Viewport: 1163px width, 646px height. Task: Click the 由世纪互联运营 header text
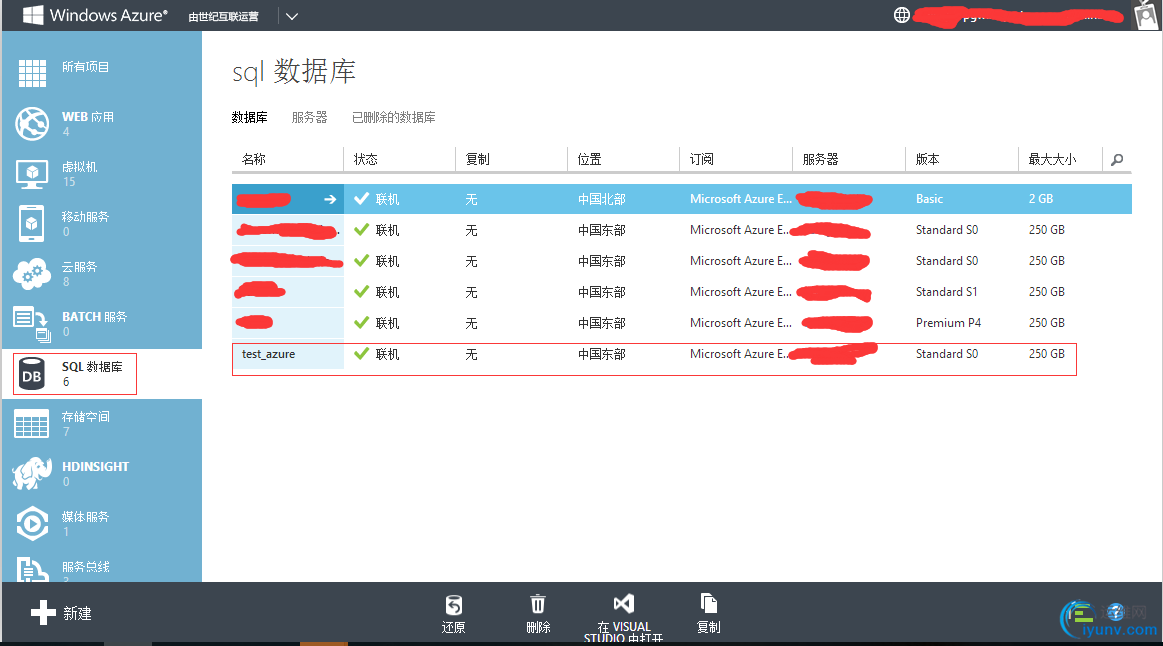223,16
